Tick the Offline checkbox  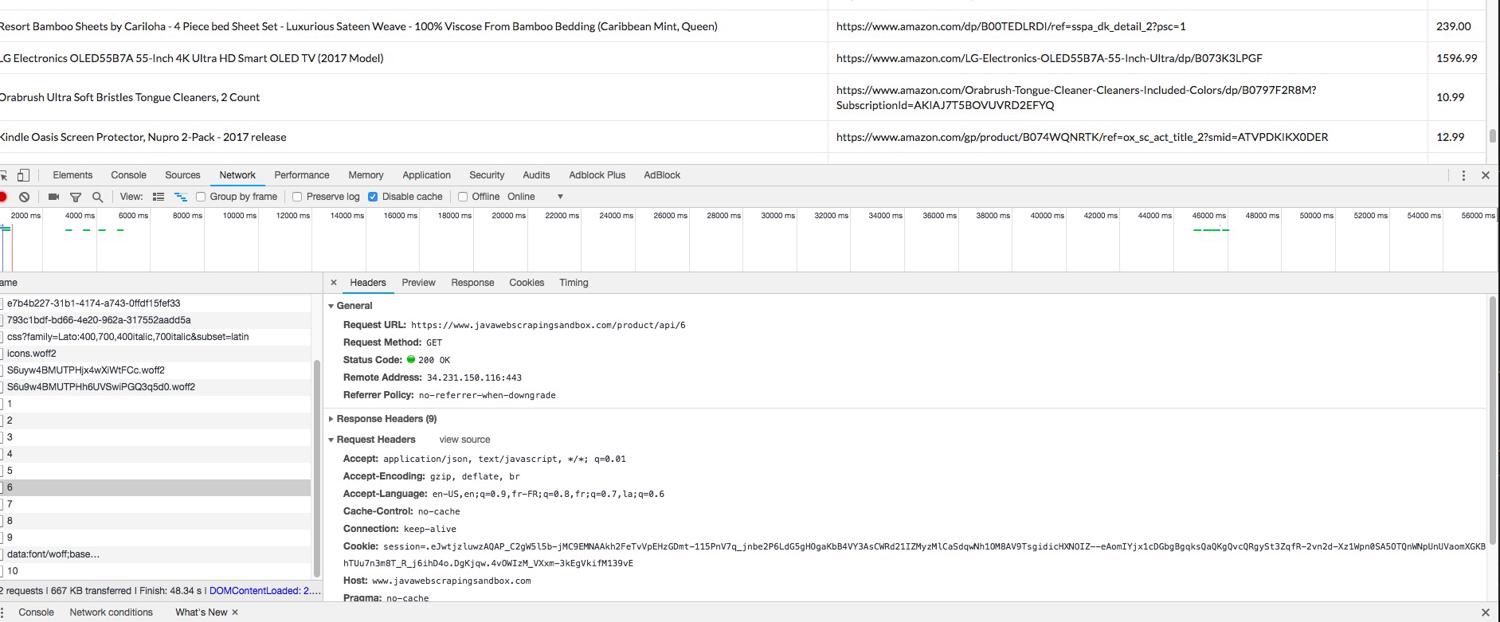(462, 197)
